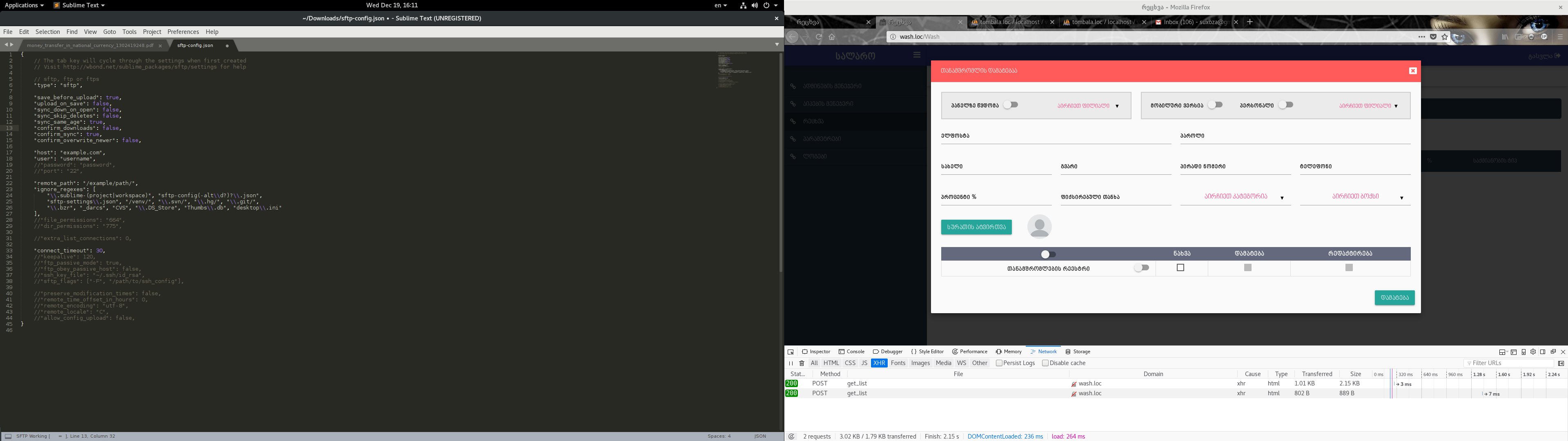The image size is (1568, 441).
Task: Check the add permission gray checkbox
Action: [1247, 267]
